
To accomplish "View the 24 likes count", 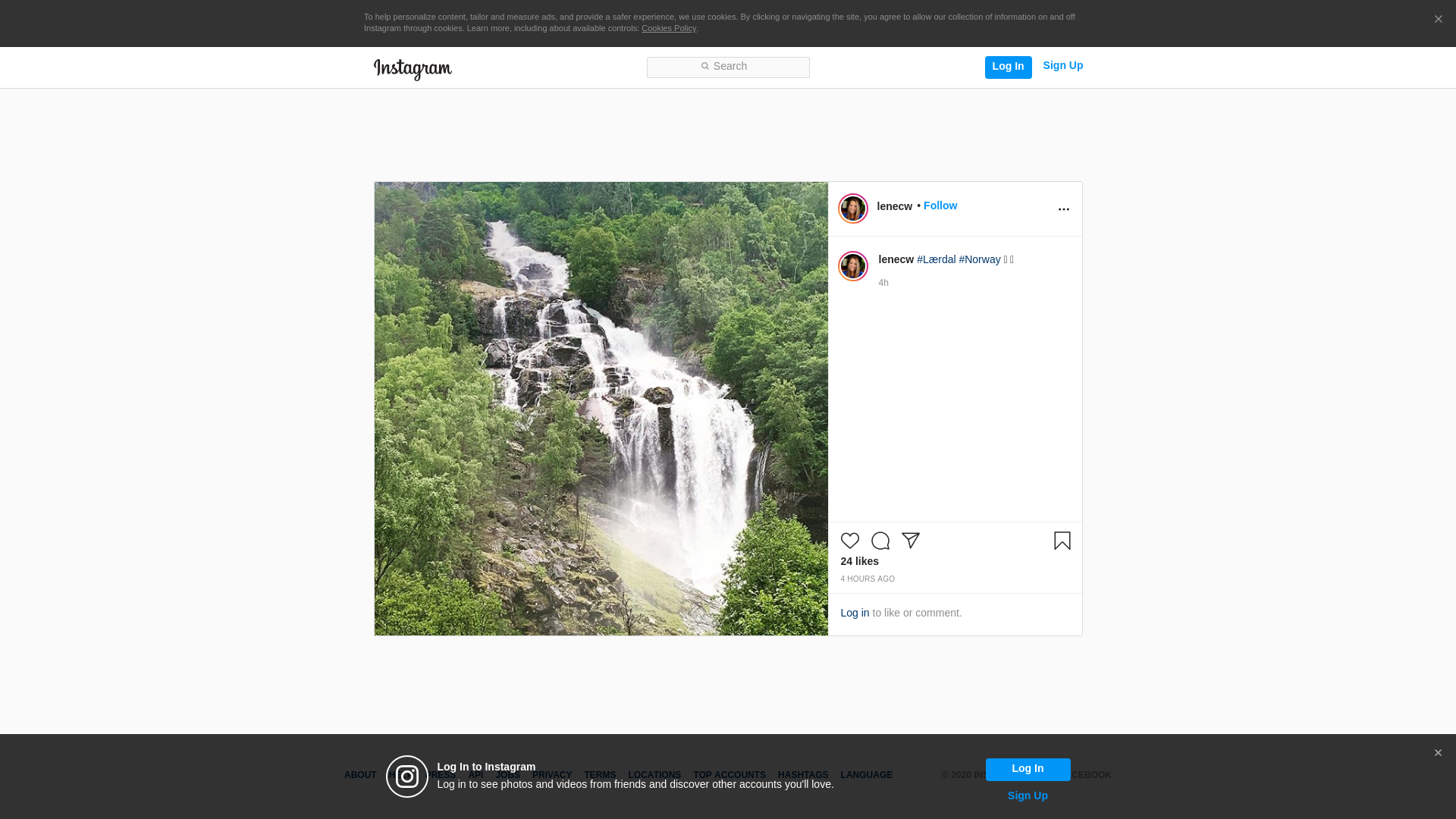I will pos(860,561).
